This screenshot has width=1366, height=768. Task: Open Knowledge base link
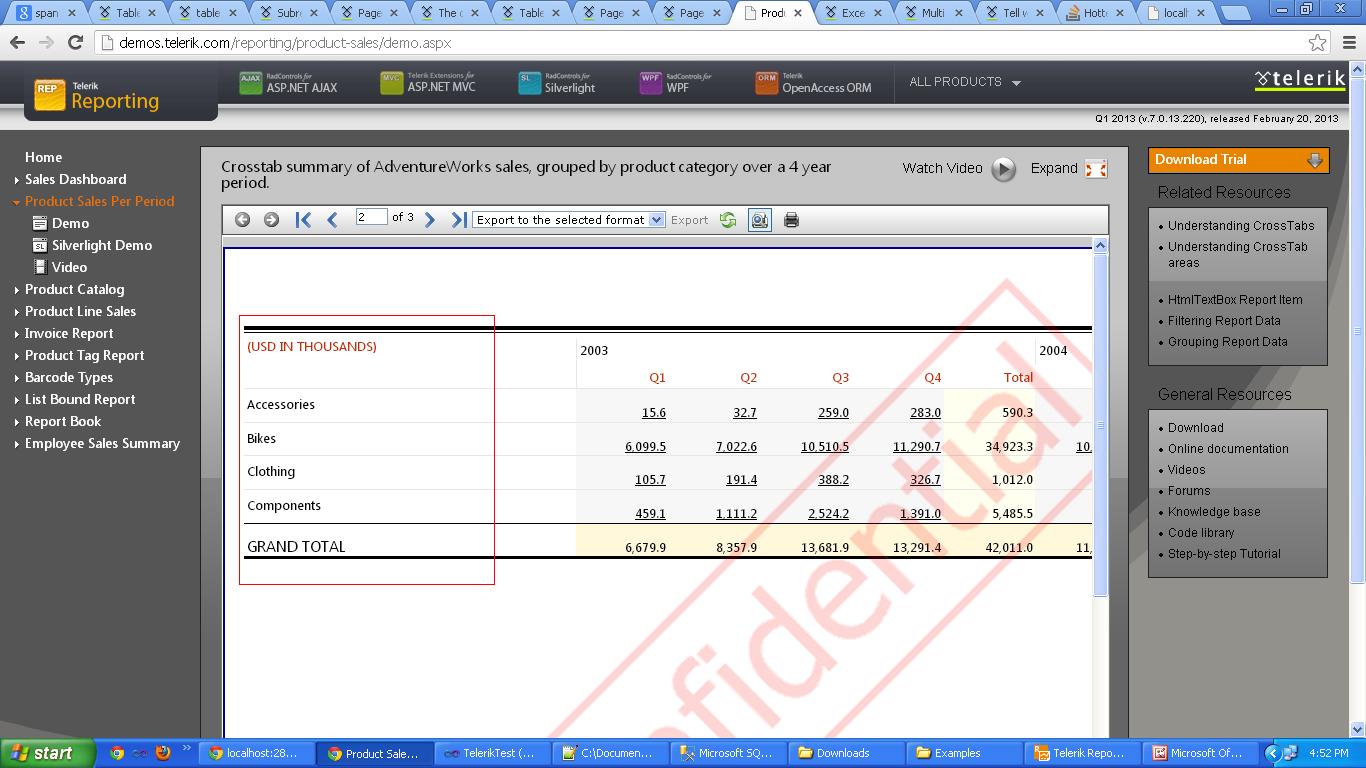[1214, 512]
